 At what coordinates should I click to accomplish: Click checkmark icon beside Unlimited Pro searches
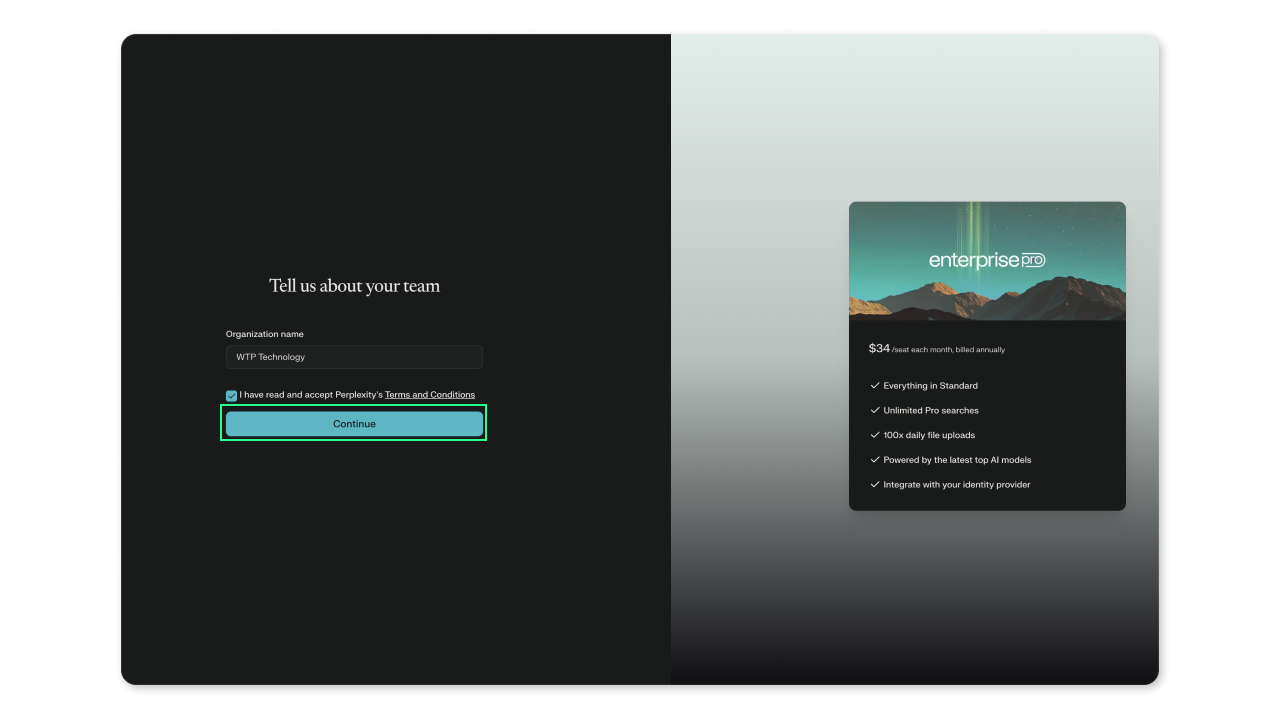point(875,410)
